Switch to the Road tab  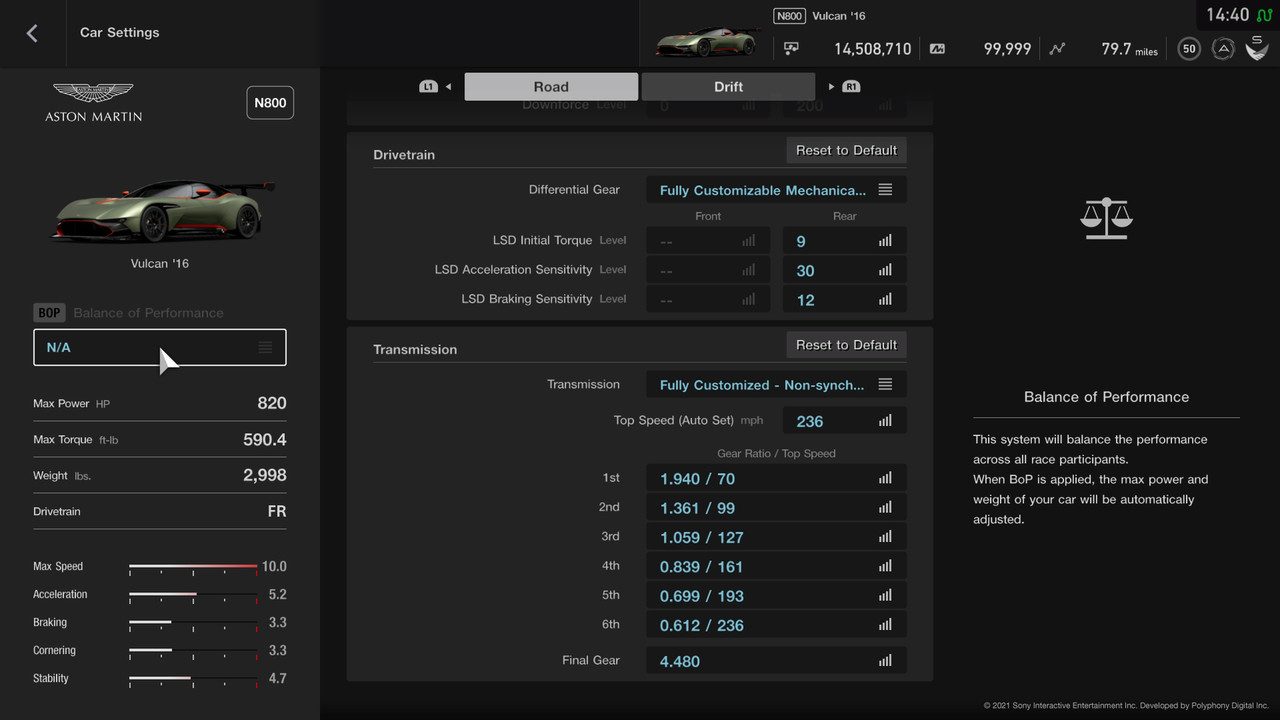click(x=551, y=87)
